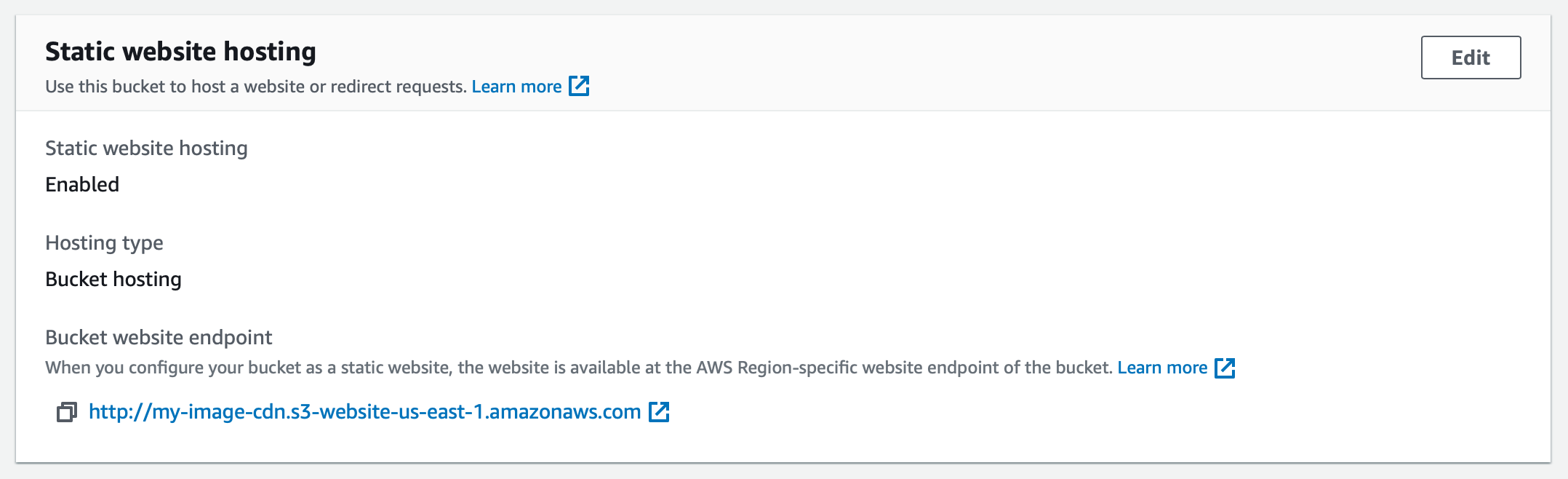This screenshot has width=1568, height=479.
Task: Click the 'amazonaws.com' part of the endpoint
Action: [x=564, y=412]
